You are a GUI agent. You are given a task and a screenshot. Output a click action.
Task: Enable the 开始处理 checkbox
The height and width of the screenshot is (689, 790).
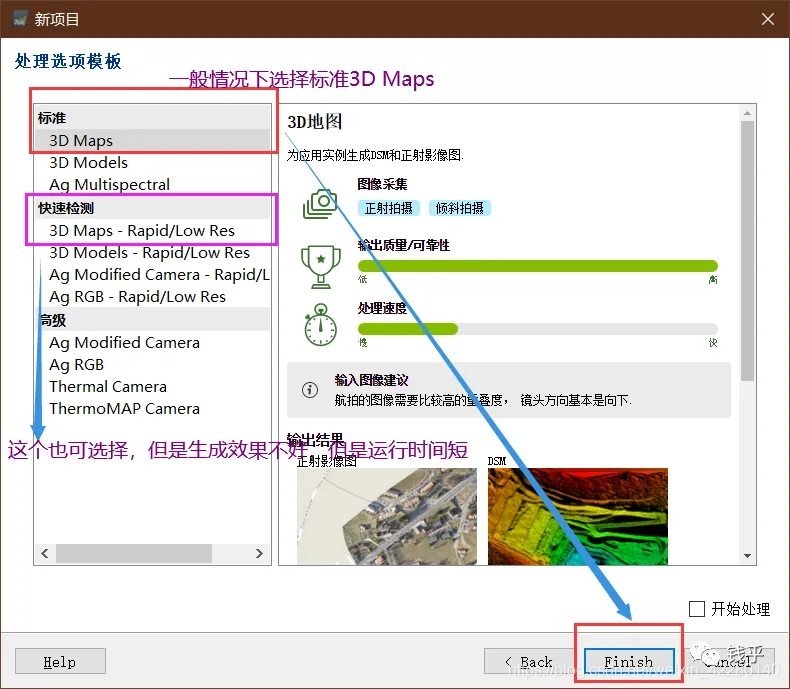pos(698,608)
